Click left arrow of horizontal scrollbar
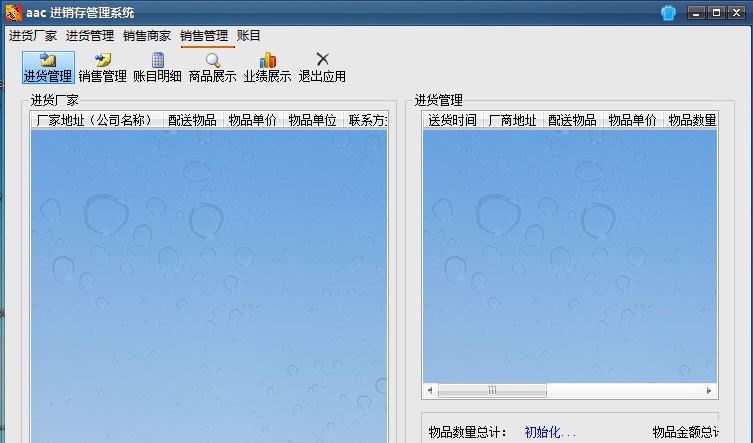 point(430,391)
